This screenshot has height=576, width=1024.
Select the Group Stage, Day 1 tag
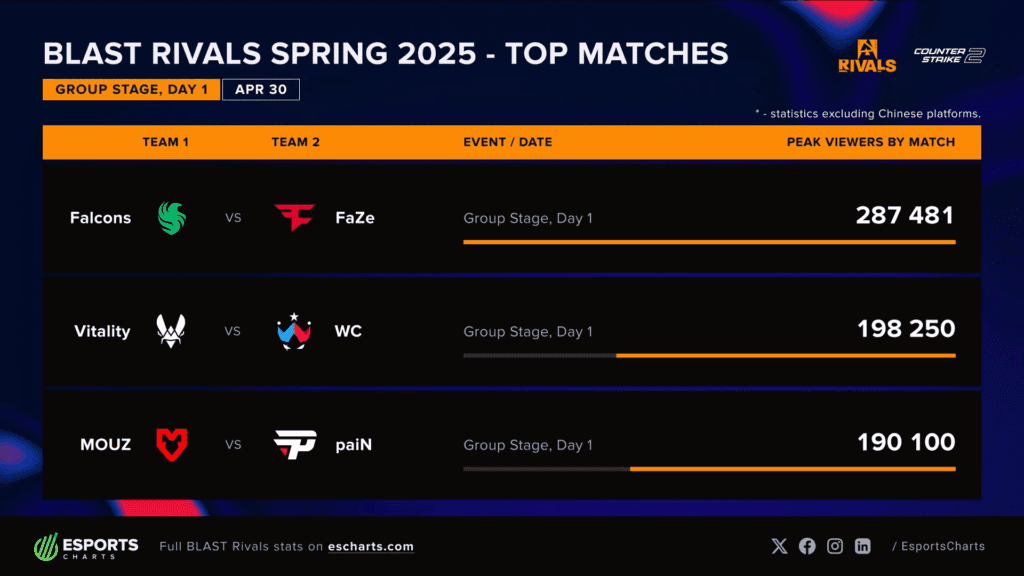pos(131,89)
